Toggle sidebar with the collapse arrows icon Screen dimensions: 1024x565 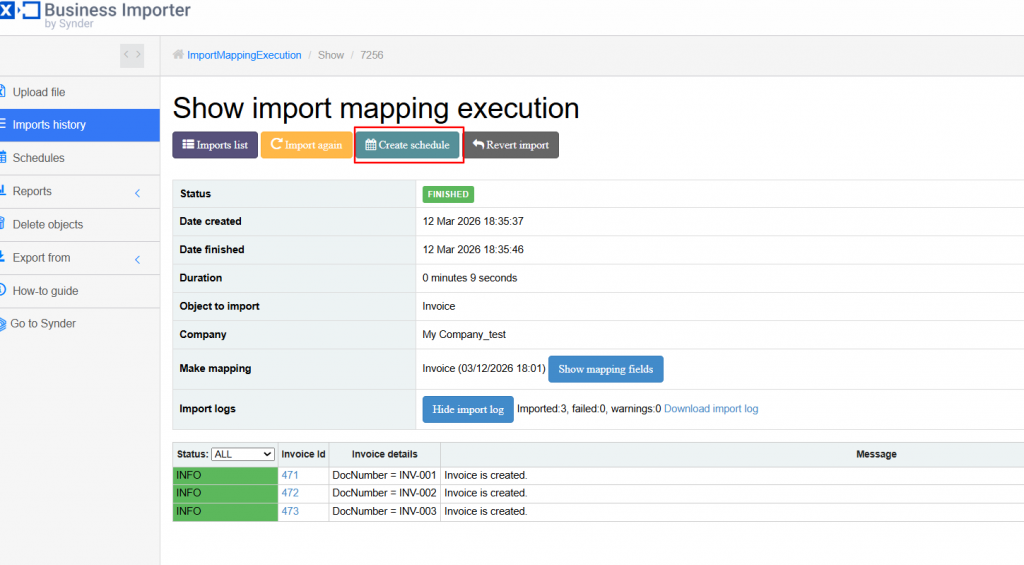point(132,55)
